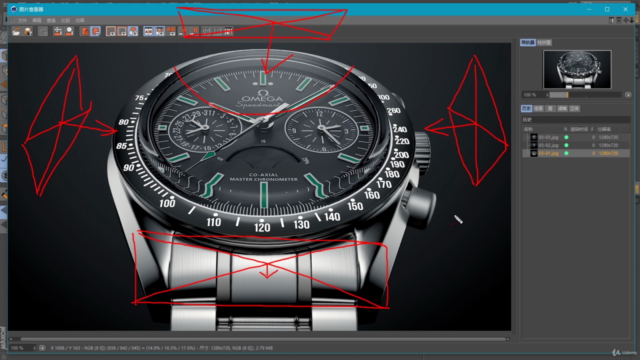
Task: Click the gray Stop Rendering icon
Action: [43, 31]
